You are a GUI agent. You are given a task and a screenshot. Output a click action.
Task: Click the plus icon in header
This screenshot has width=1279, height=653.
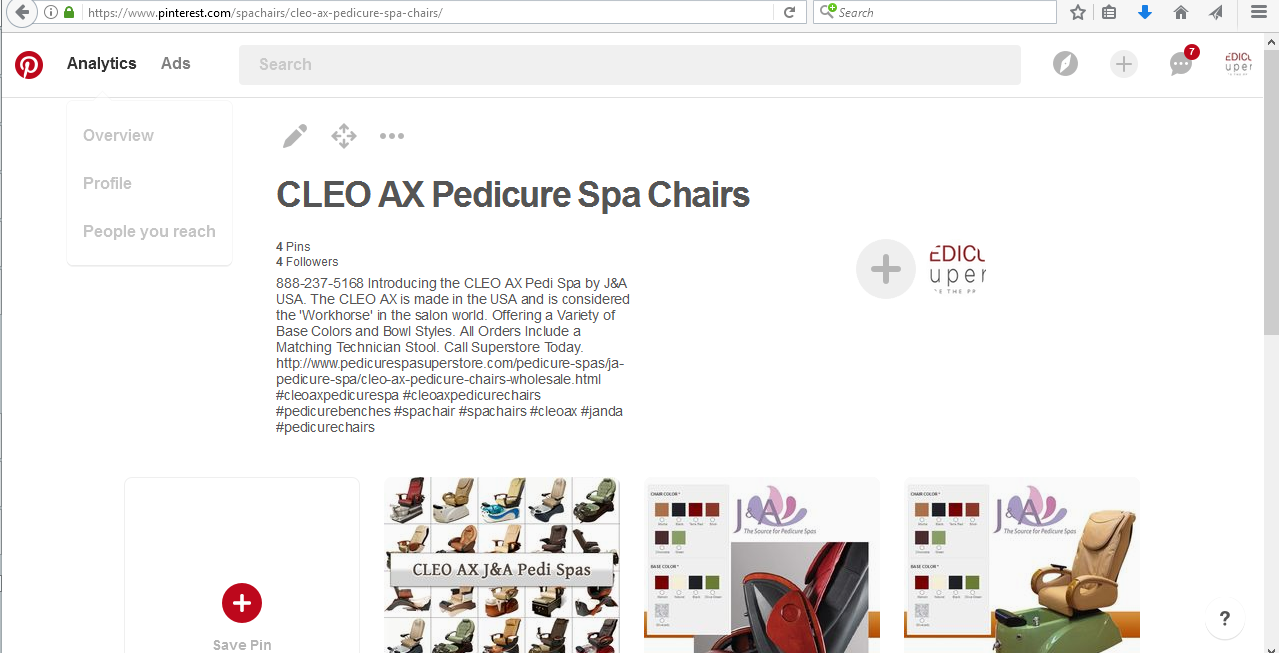click(x=1124, y=64)
